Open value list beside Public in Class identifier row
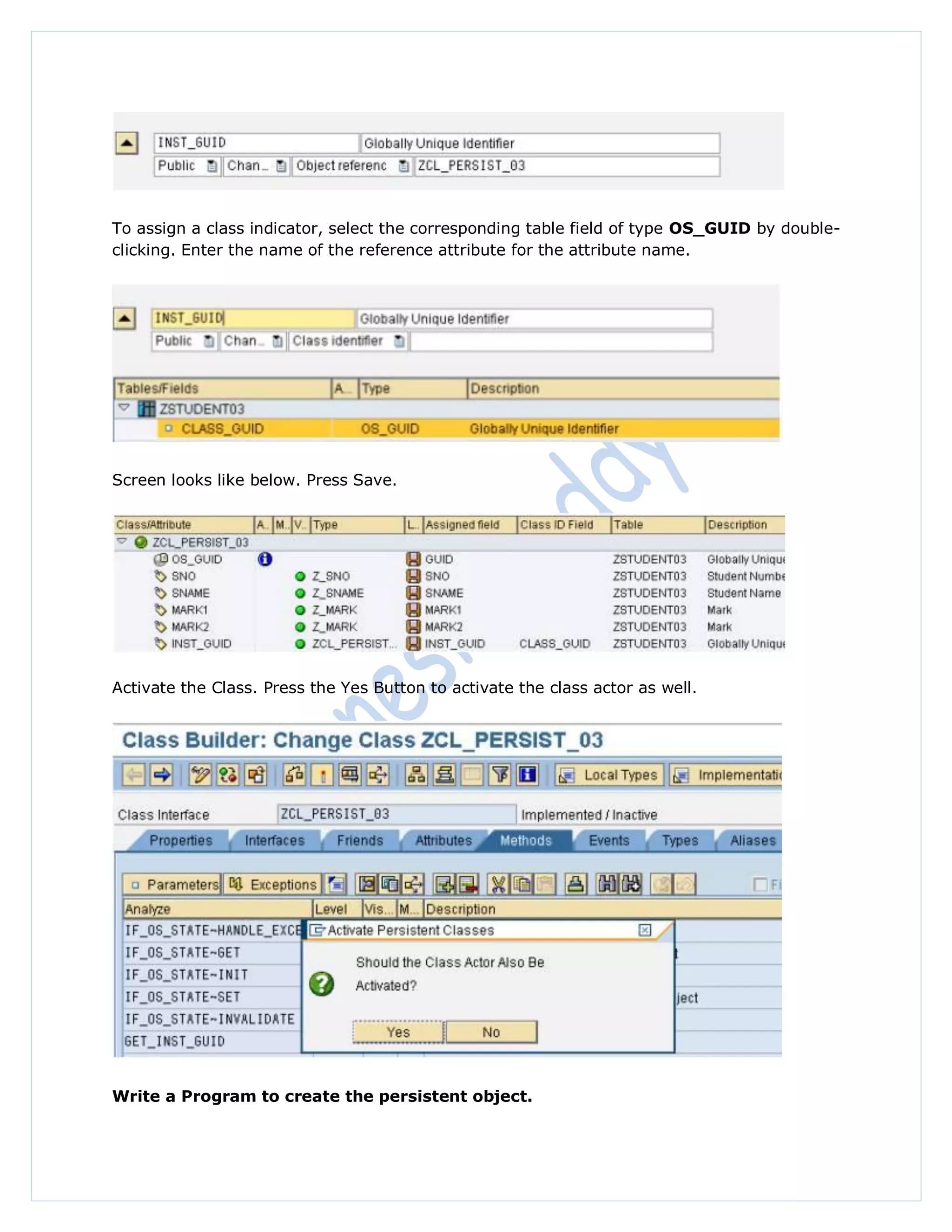This screenshot has height=1232, width=952. (209, 341)
